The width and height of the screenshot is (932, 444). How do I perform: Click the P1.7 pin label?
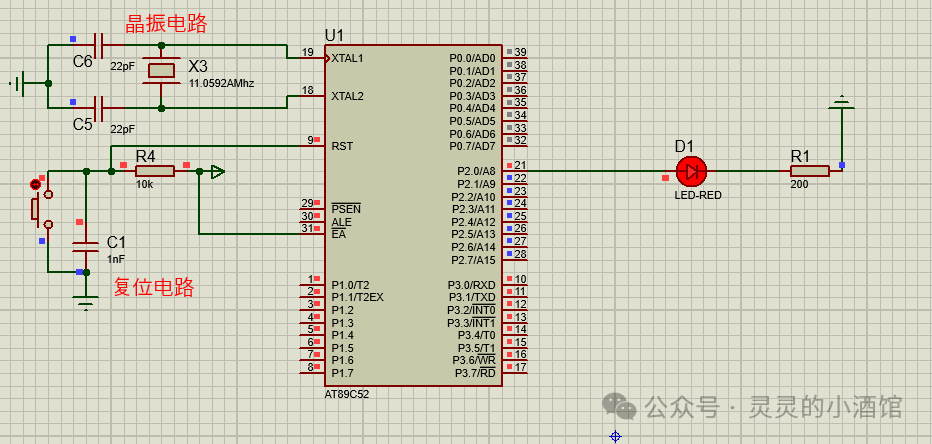[x=342, y=373]
